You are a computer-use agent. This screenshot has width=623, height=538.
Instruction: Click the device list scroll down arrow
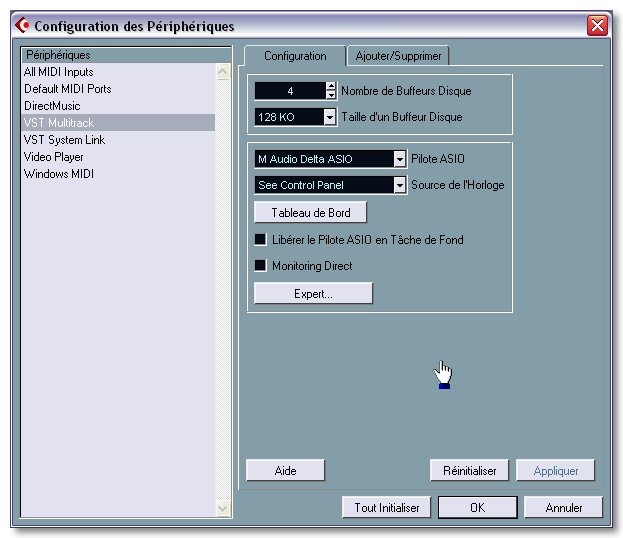(223, 508)
